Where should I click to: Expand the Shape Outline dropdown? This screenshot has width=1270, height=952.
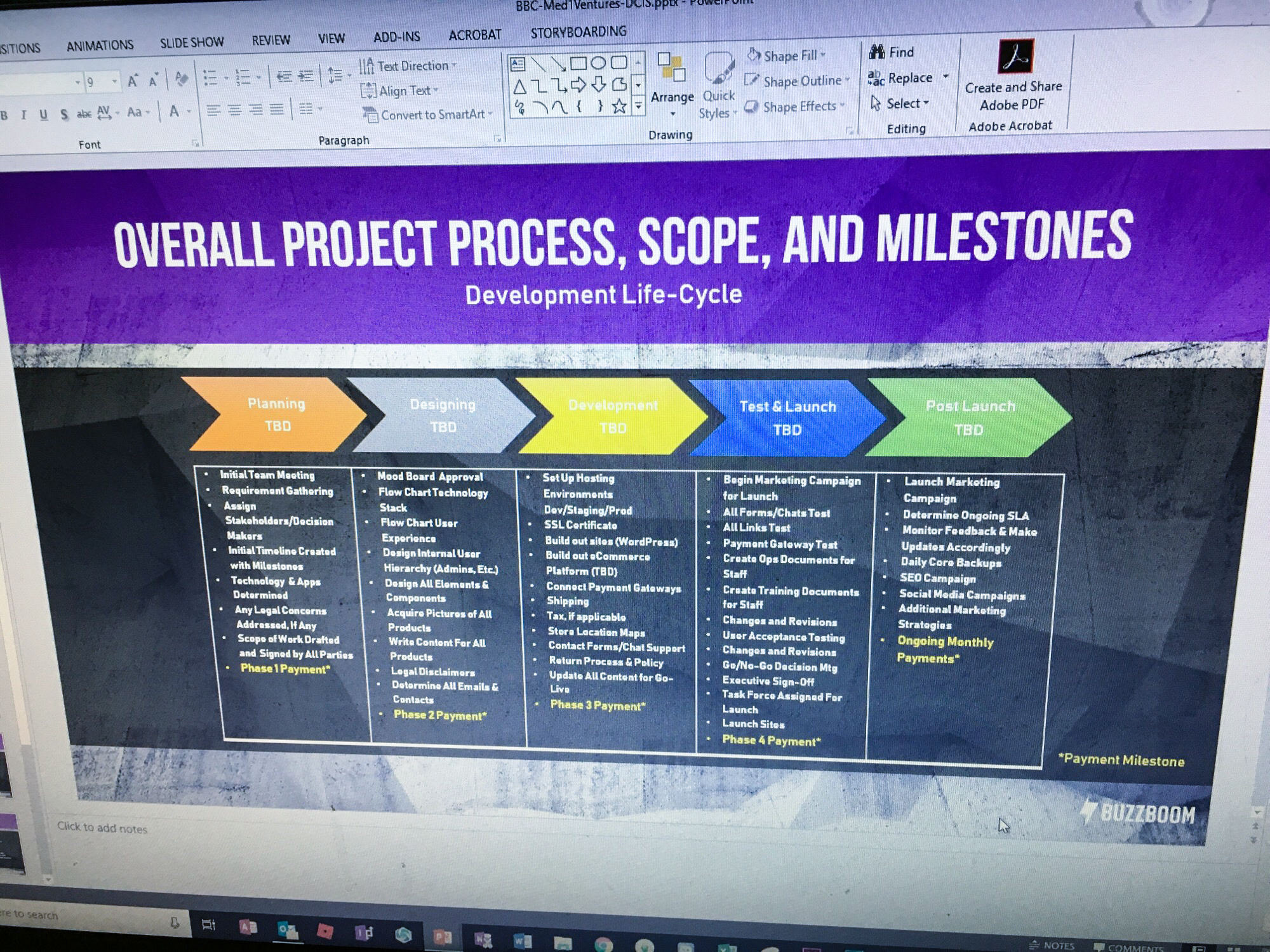848,80
